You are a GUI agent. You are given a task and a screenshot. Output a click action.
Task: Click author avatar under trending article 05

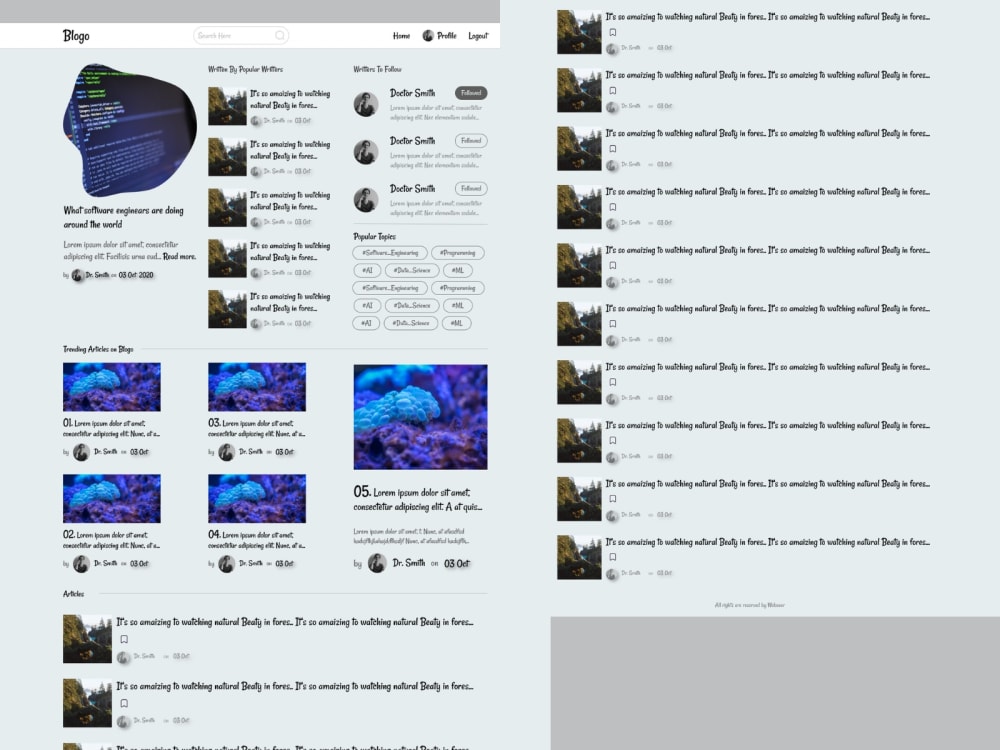pyautogui.click(x=377, y=563)
